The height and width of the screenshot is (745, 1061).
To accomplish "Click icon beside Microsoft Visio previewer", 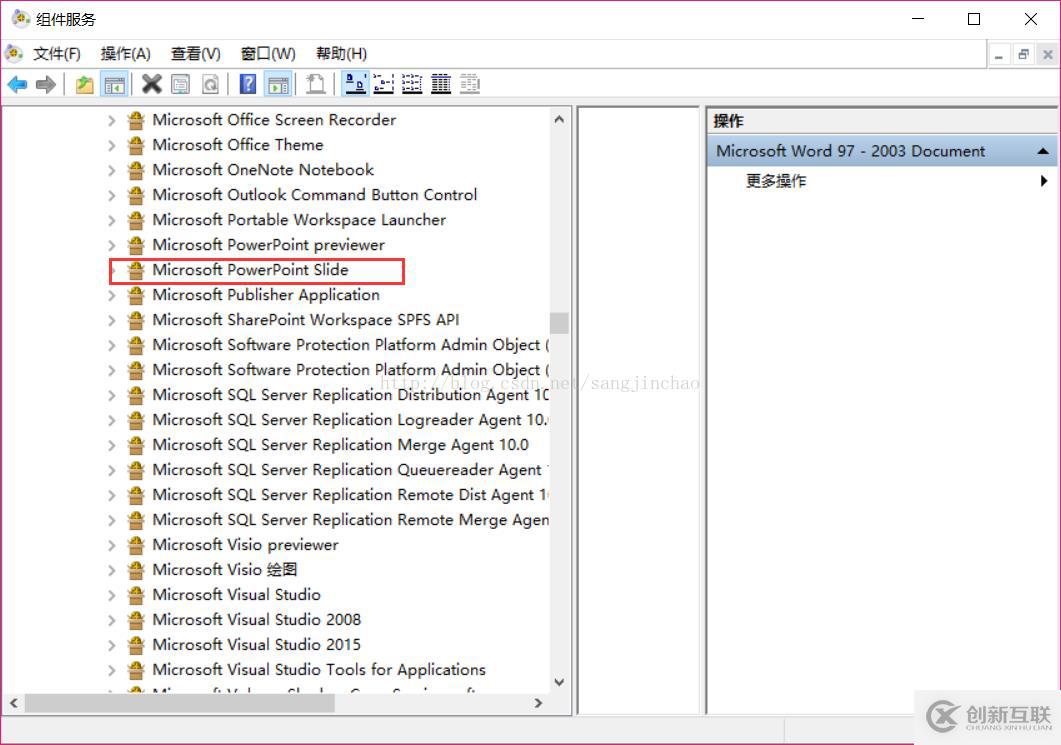I will coord(136,545).
